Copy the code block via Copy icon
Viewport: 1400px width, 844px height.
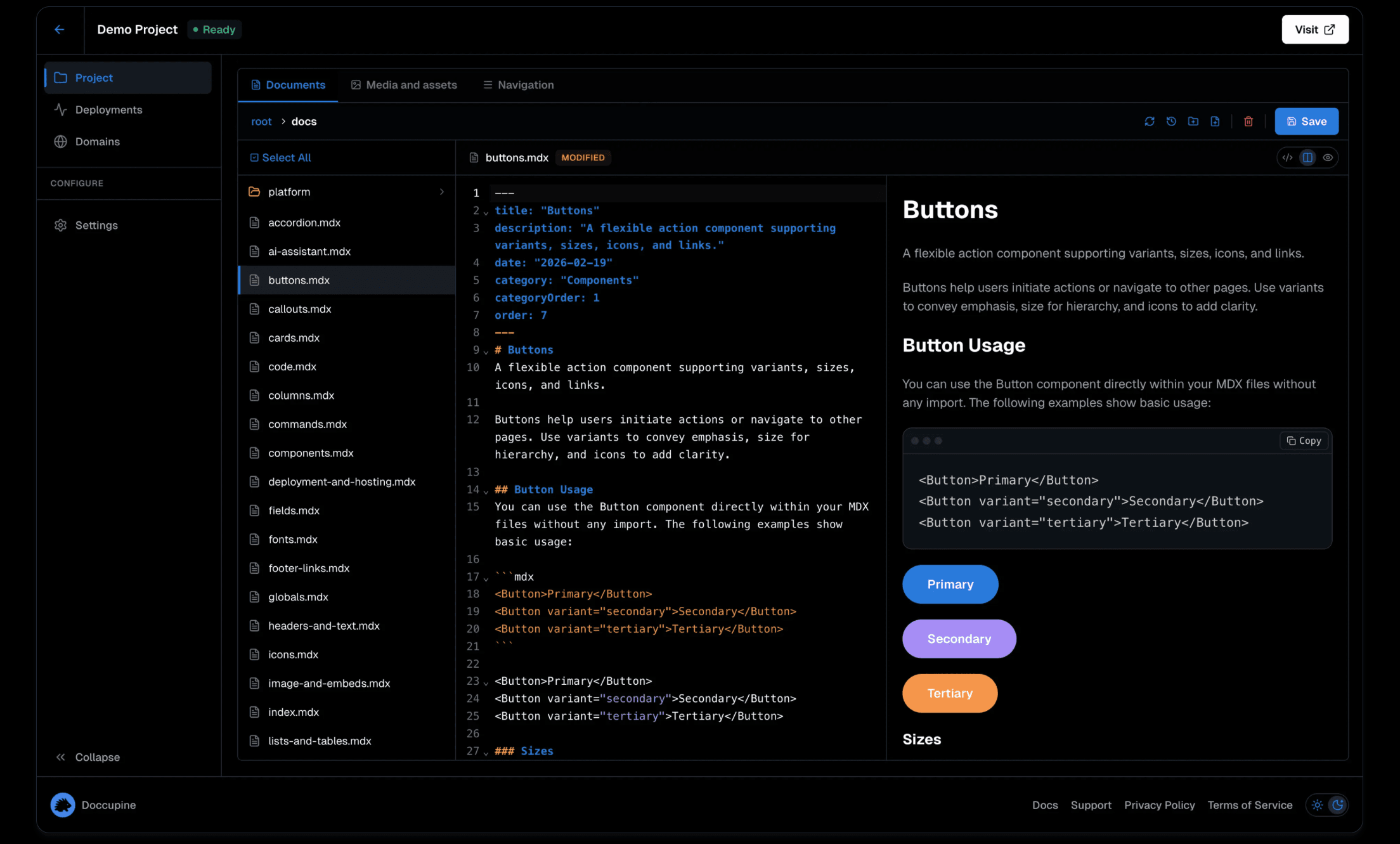coord(1304,441)
